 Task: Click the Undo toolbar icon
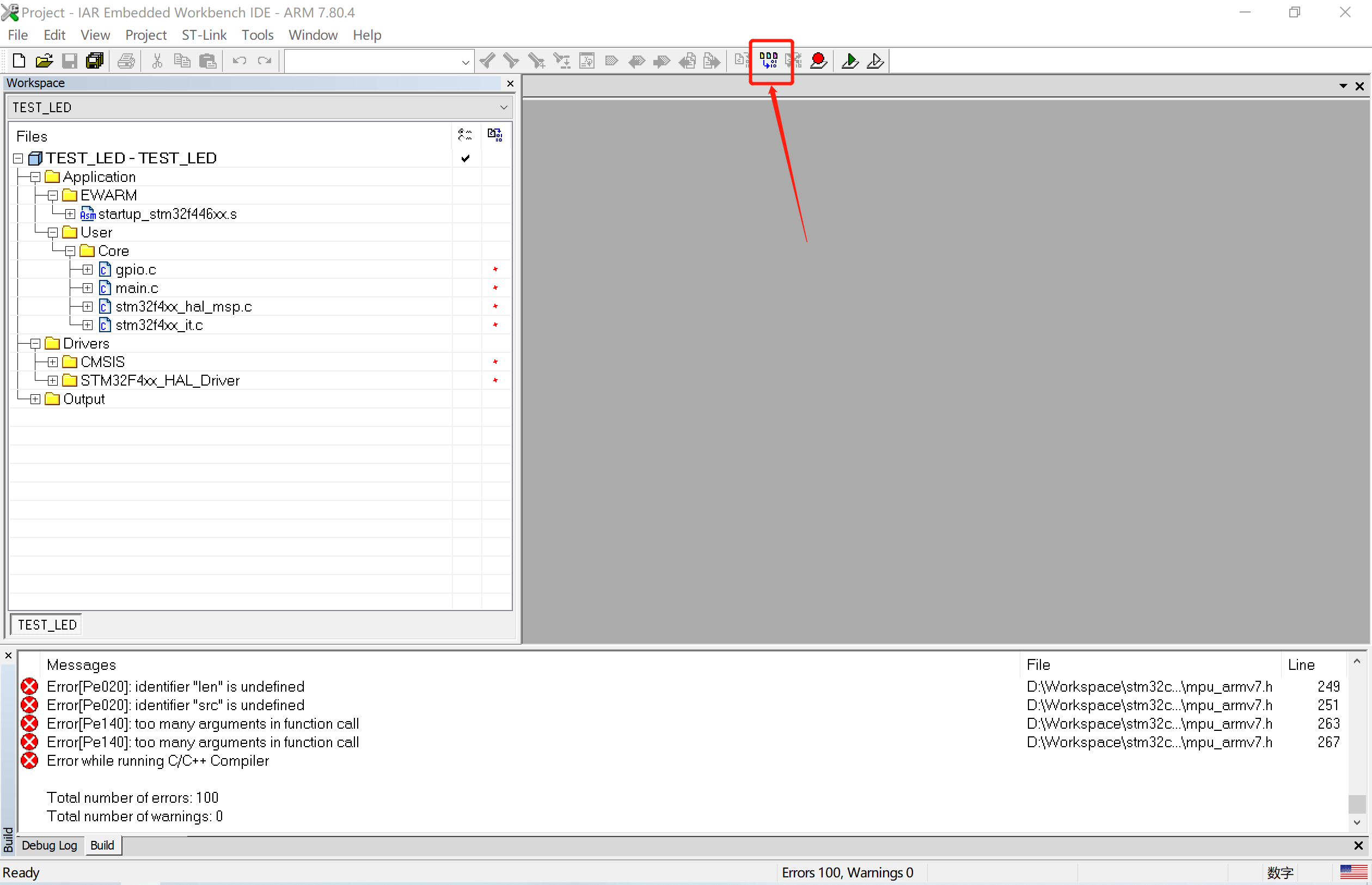[239, 60]
